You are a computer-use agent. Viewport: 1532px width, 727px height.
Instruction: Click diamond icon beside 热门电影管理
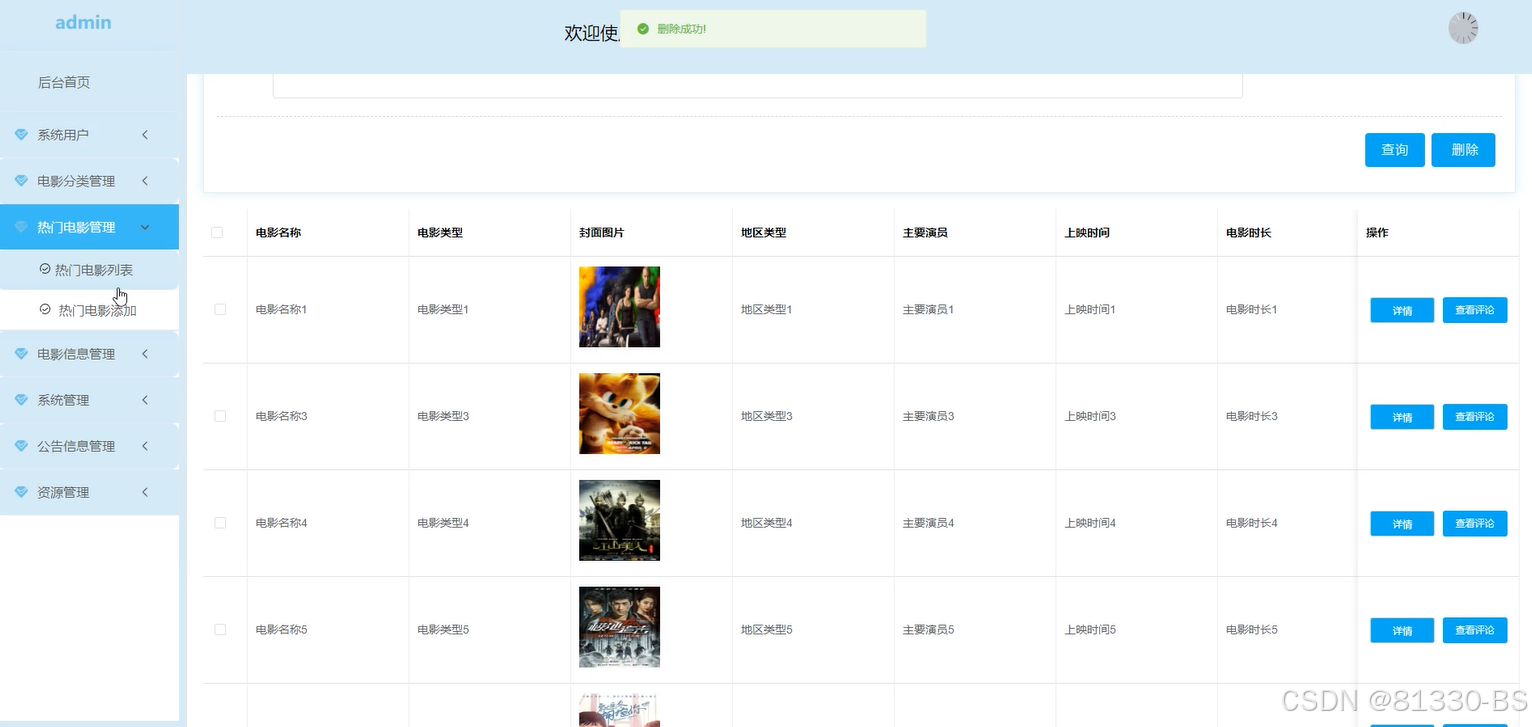pos(22,227)
